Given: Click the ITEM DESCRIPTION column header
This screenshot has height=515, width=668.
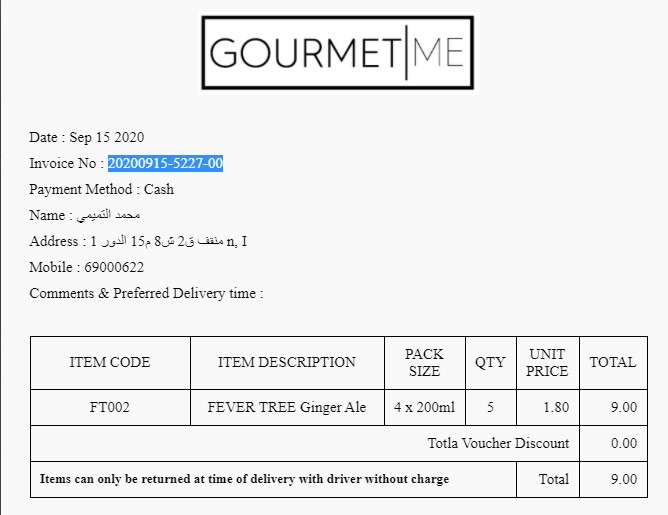Looking at the screenshot, I should coord(287,362).
